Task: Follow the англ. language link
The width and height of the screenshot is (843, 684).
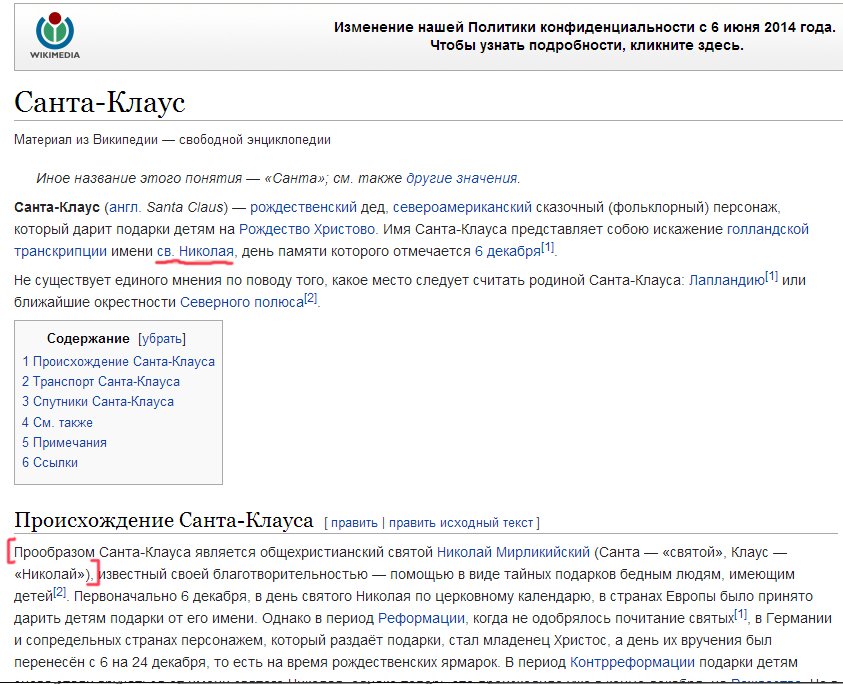Action: (x=124, y=207)
